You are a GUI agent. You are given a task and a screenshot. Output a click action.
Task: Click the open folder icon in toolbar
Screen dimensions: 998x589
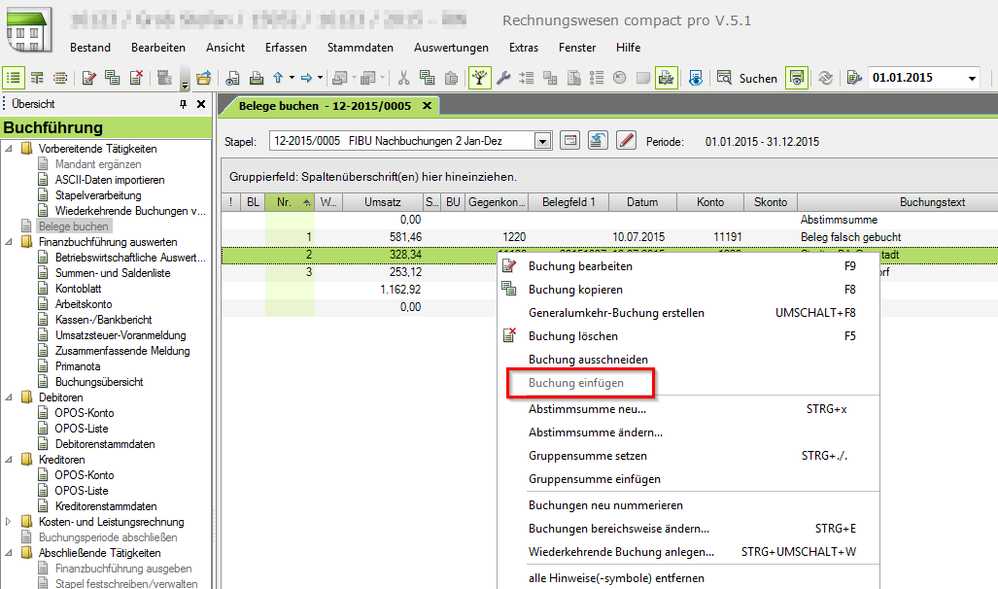204,78
